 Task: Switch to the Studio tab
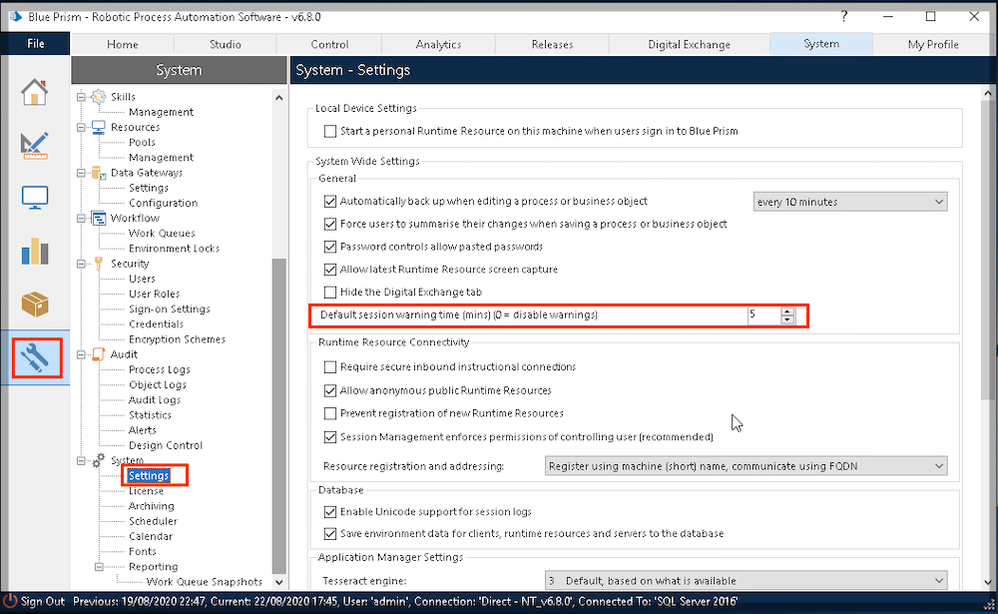pos(225,45)
